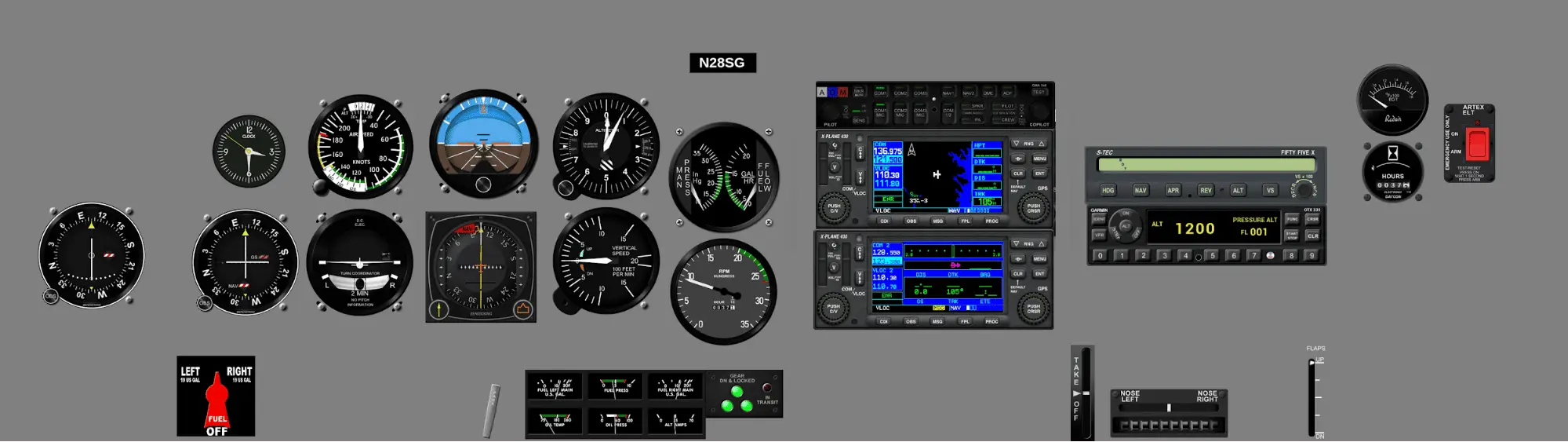Set the fuel selector valve
This screenshot has height=442, width=1568.
(x=216, y=402)
